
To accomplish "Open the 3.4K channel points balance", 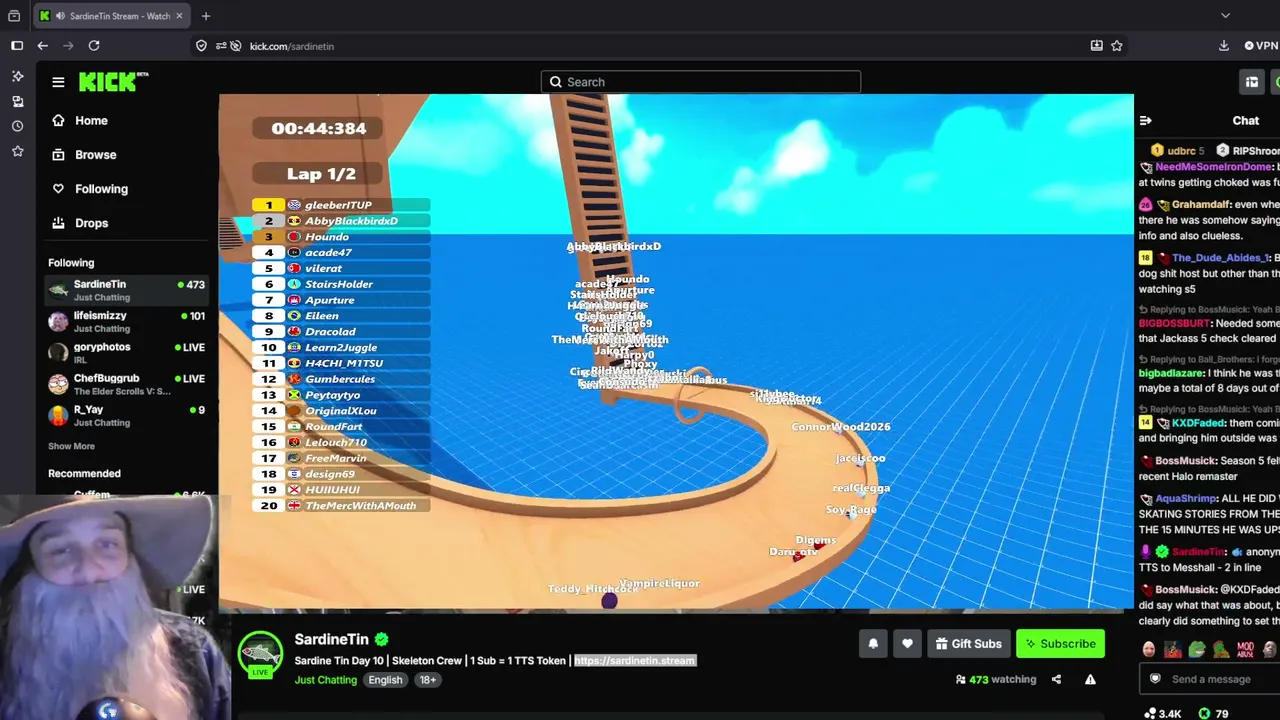I will tap(1162, 714).
